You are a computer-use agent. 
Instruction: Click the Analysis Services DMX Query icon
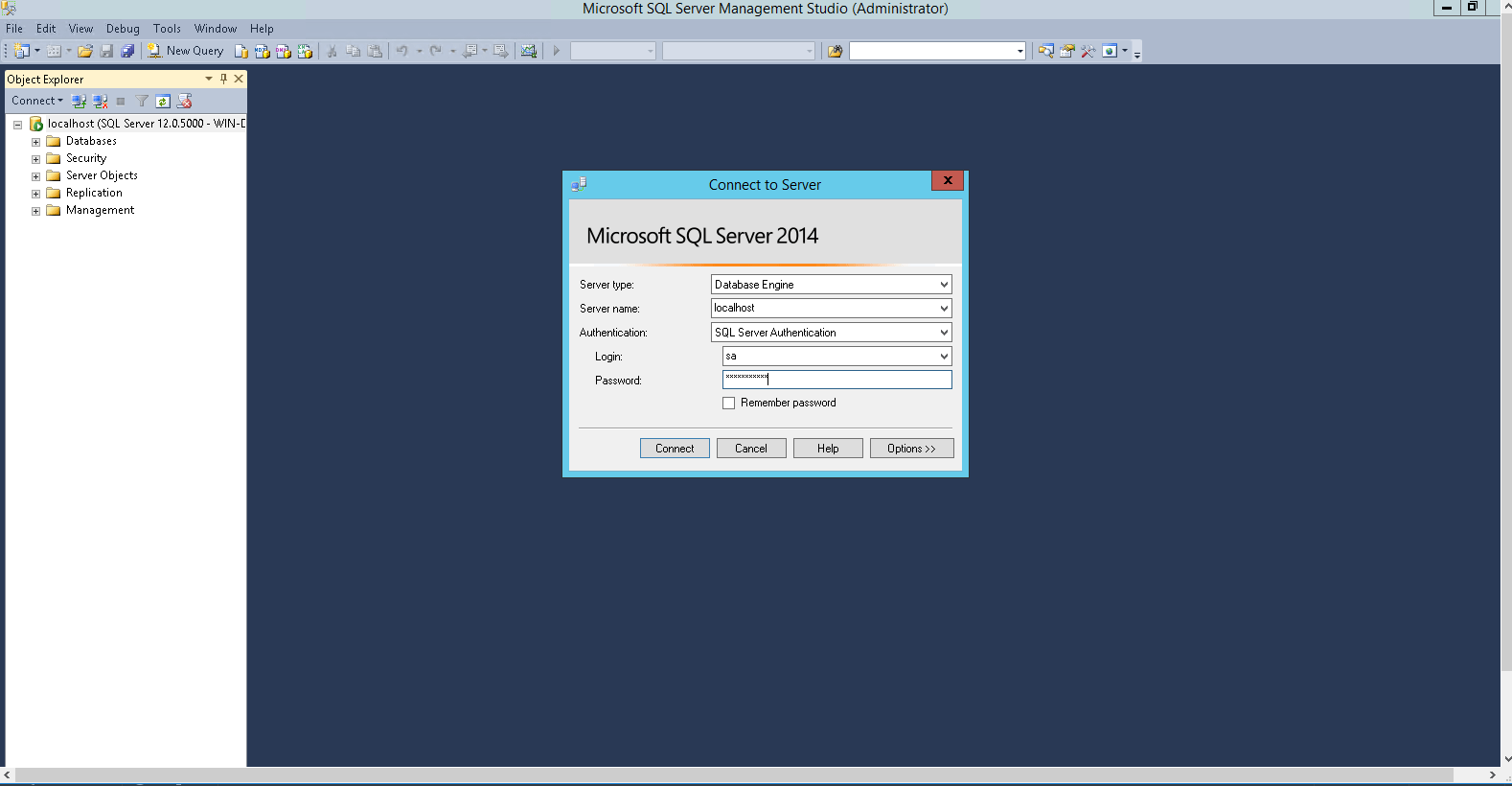click(x=284, y=51)
